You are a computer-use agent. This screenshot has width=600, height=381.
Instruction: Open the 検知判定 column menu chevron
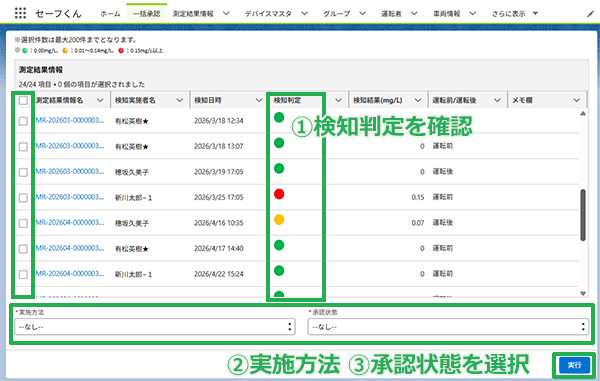[x=338, y=100]
